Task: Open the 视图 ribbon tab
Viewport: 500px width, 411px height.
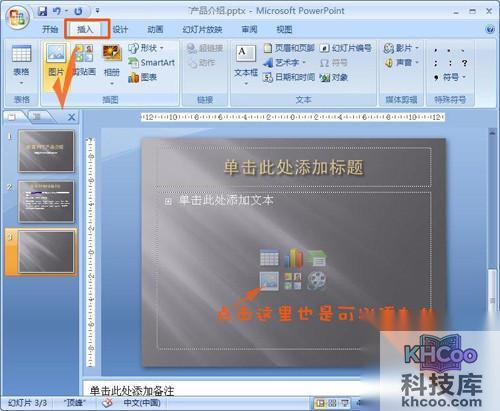Action: click(x=284, y=29)
